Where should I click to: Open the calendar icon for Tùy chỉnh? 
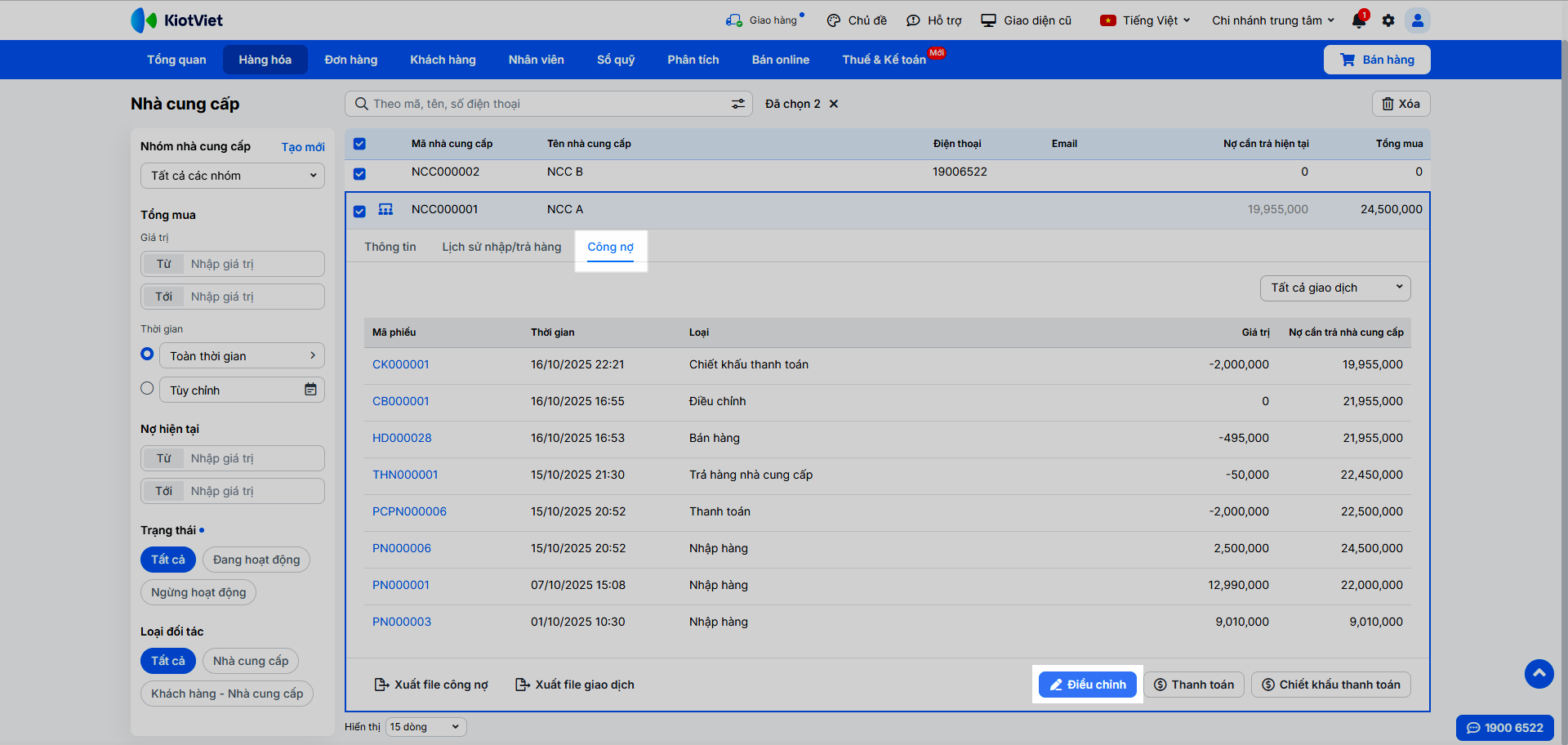(x=310, y=390)
